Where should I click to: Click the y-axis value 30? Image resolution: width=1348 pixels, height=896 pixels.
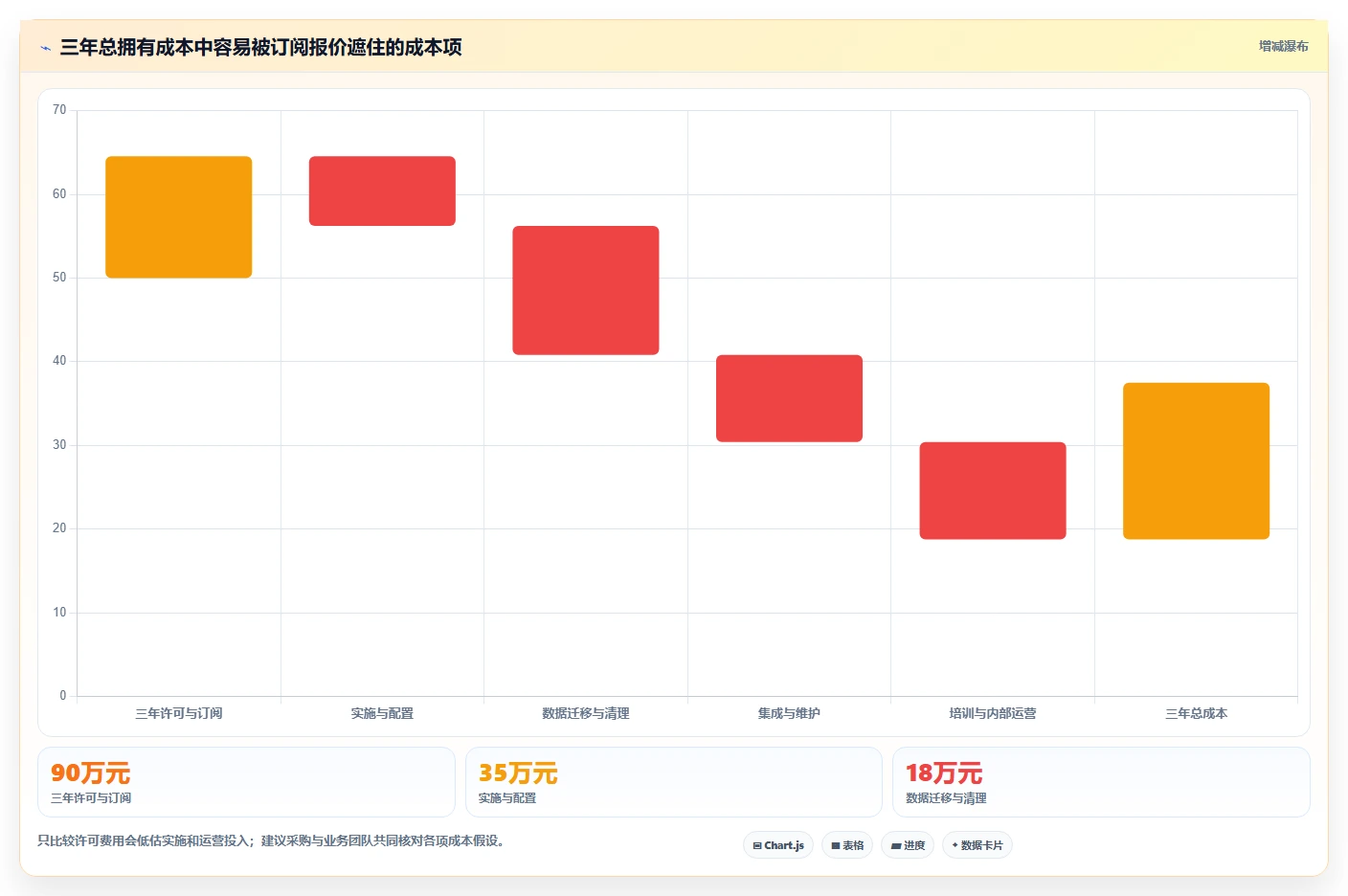tap(59, 445)
